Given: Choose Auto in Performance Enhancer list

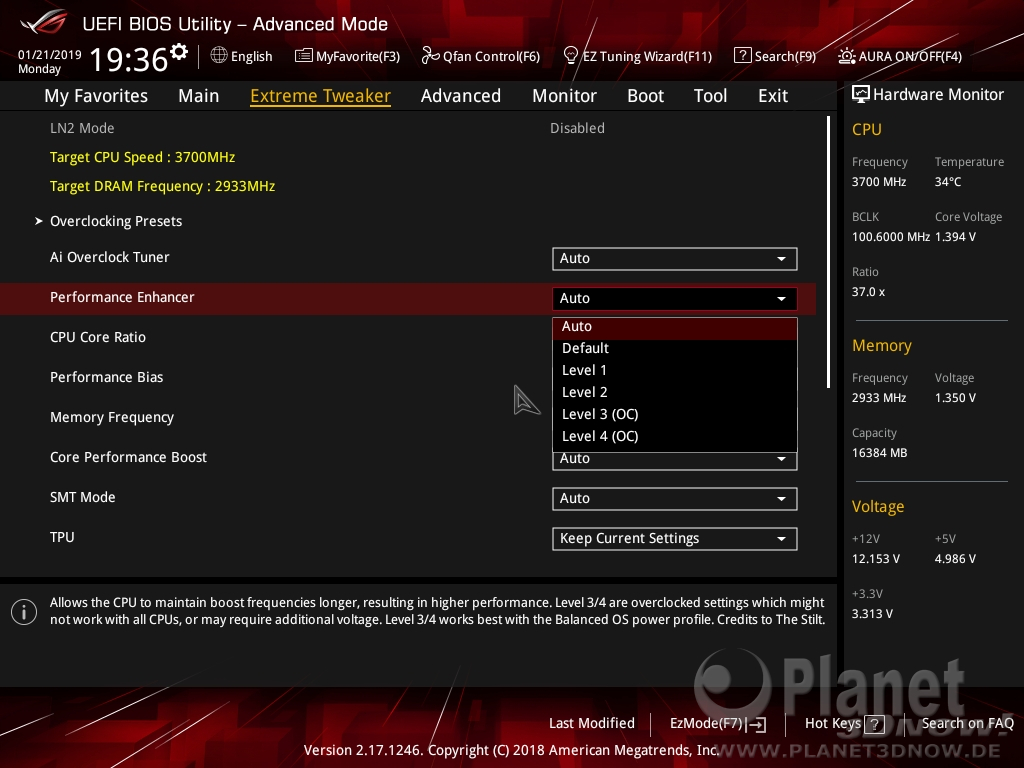Looking at the screenshot, I should pos(675,327).
